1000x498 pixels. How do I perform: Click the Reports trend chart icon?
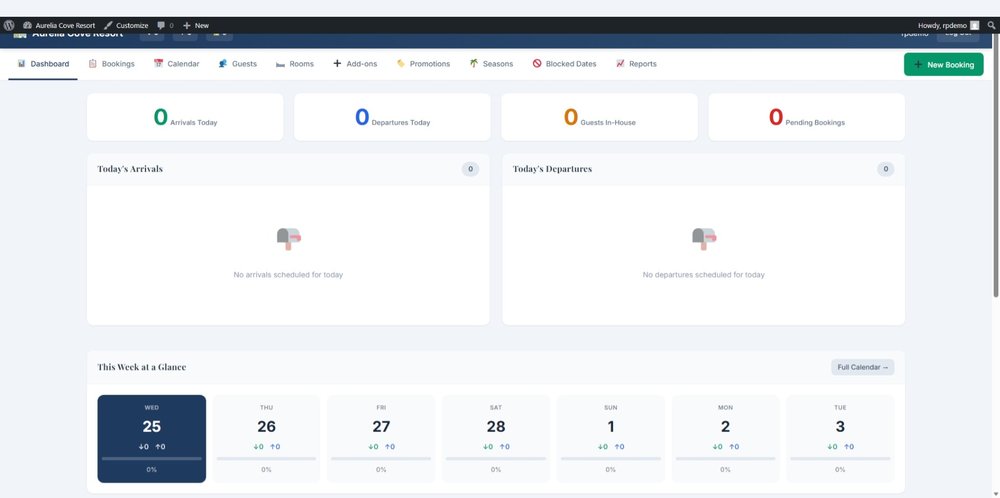pyautogui.click(x=621, y=64)
